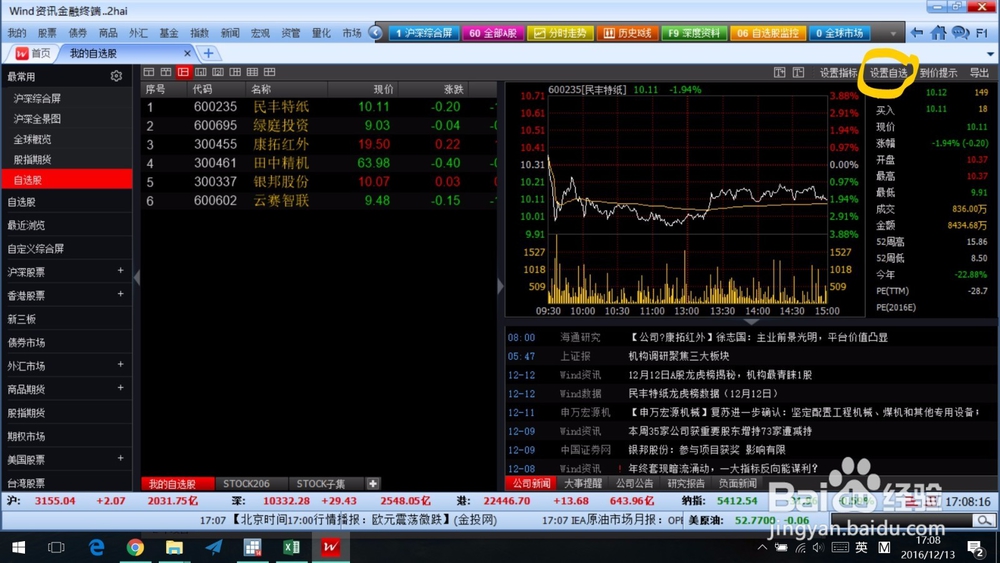Switch to STOCK206 bottom tab
1000x563 pixels.
pyautogui.click(x=246, y=484)
